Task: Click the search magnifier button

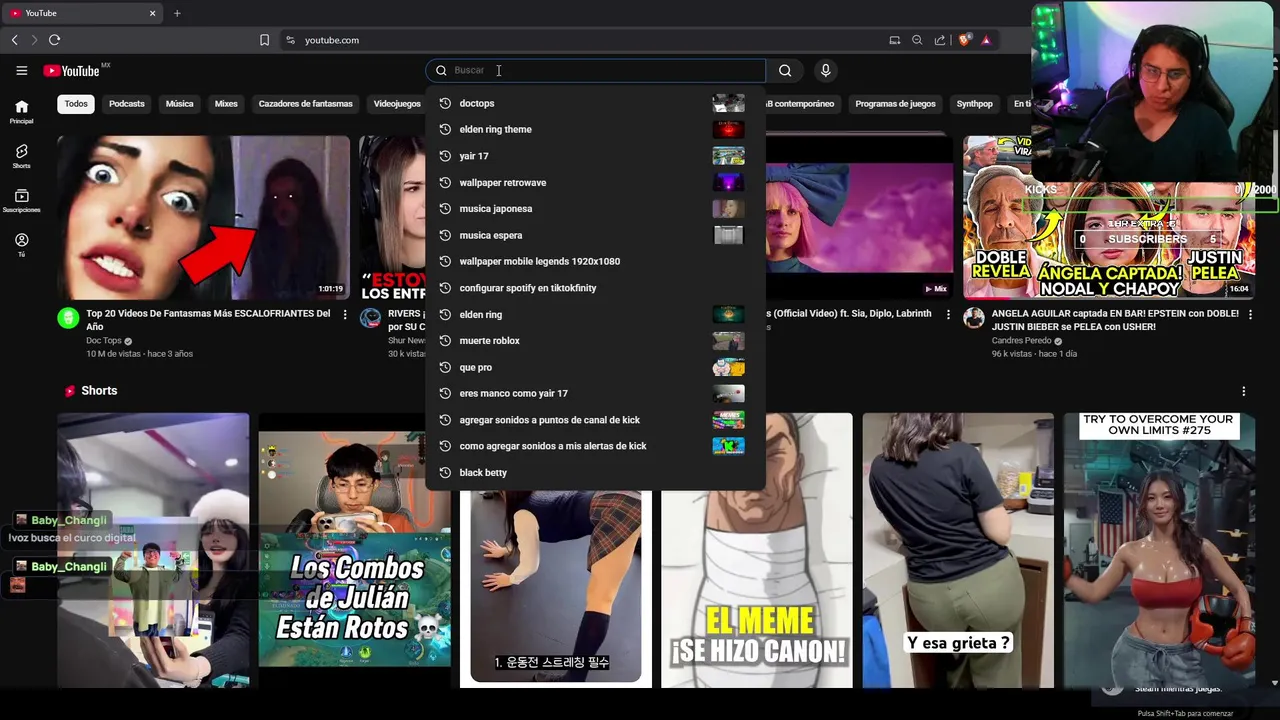Action: coord(785,70)
